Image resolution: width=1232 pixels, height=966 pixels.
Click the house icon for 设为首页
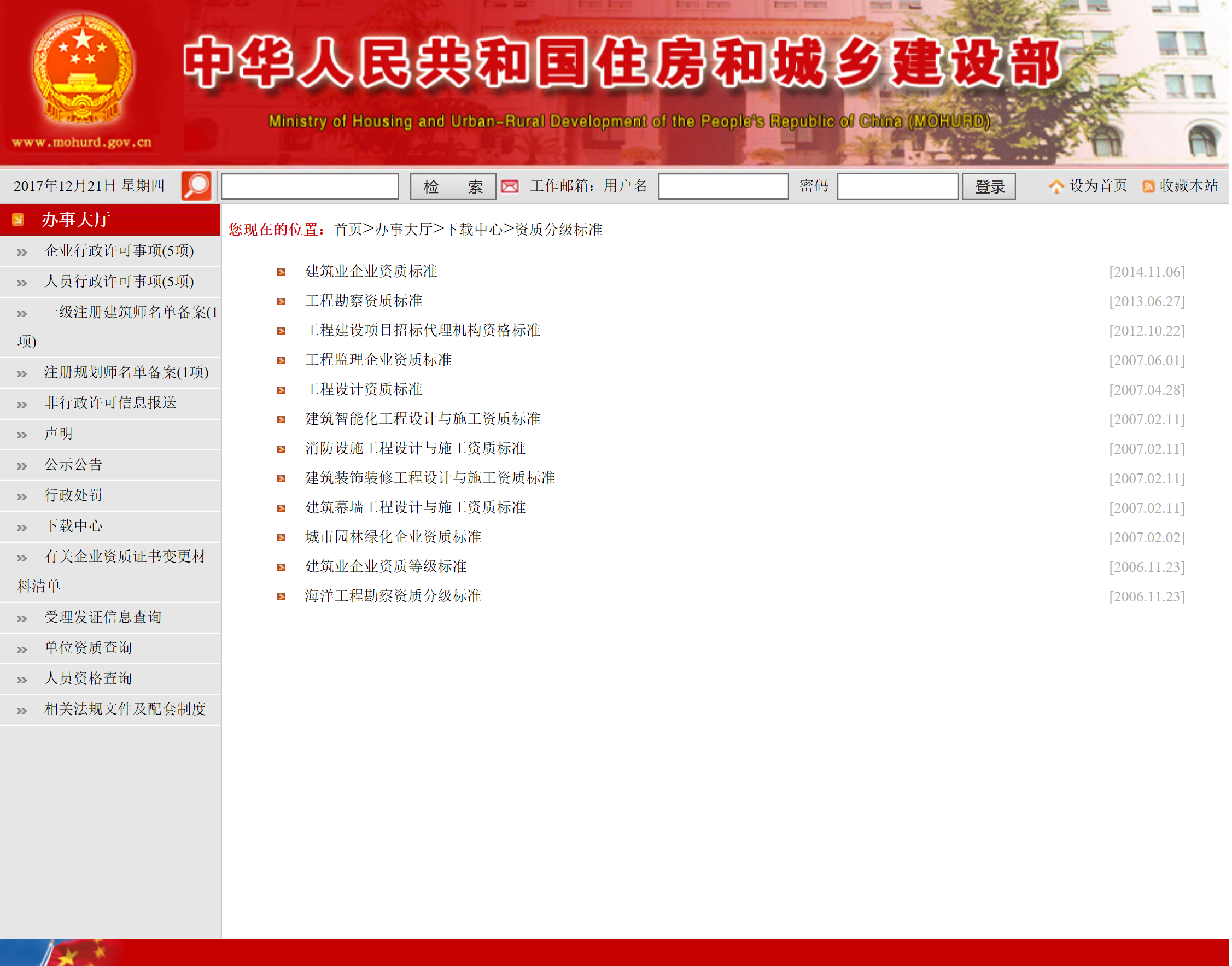click(1056, 186)
